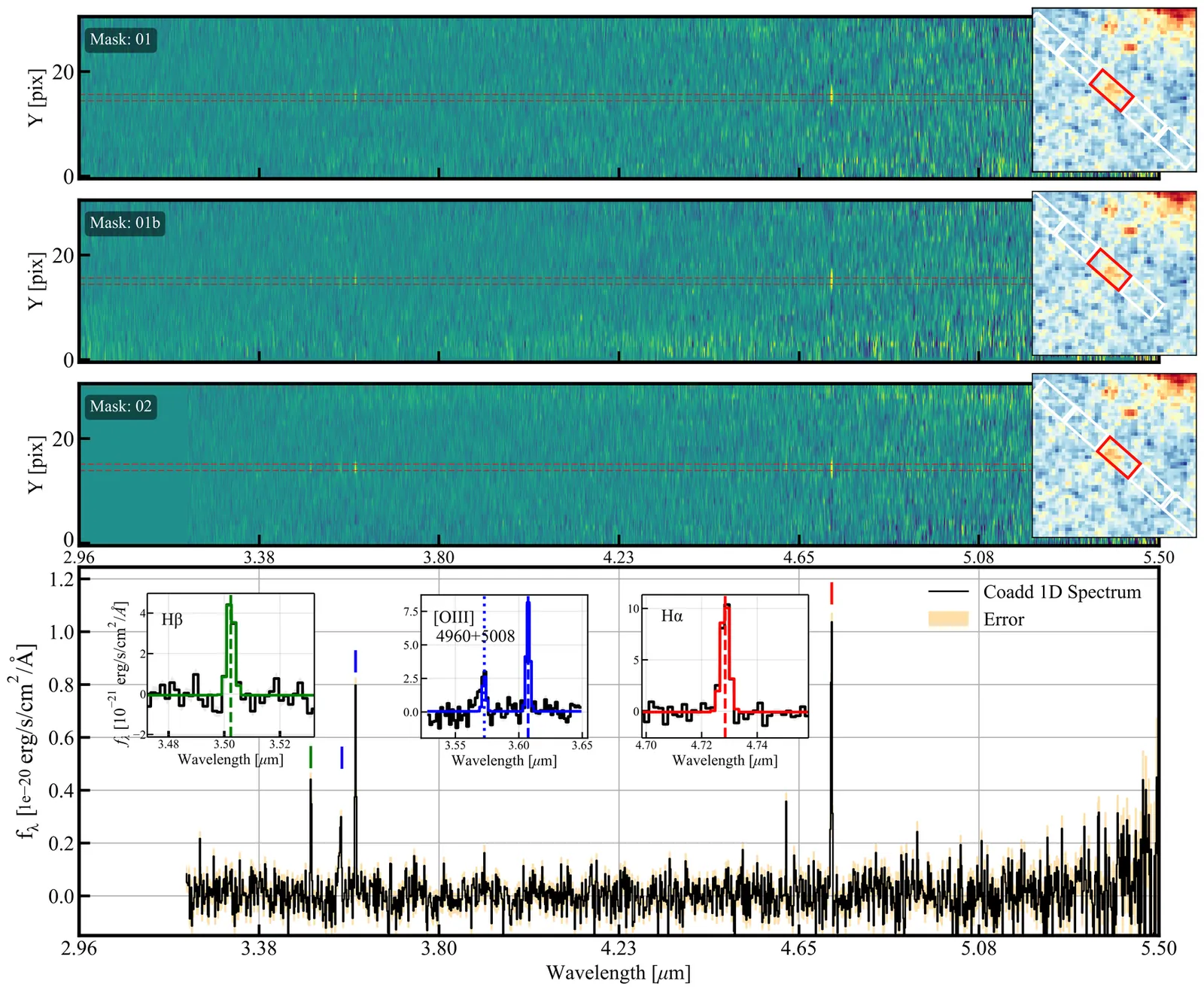The height and width of the screenshot is (990, 1204).
Task: Click the bright Hα emission spot in Mask 01 spectrum
Action: tap(832, 96)
